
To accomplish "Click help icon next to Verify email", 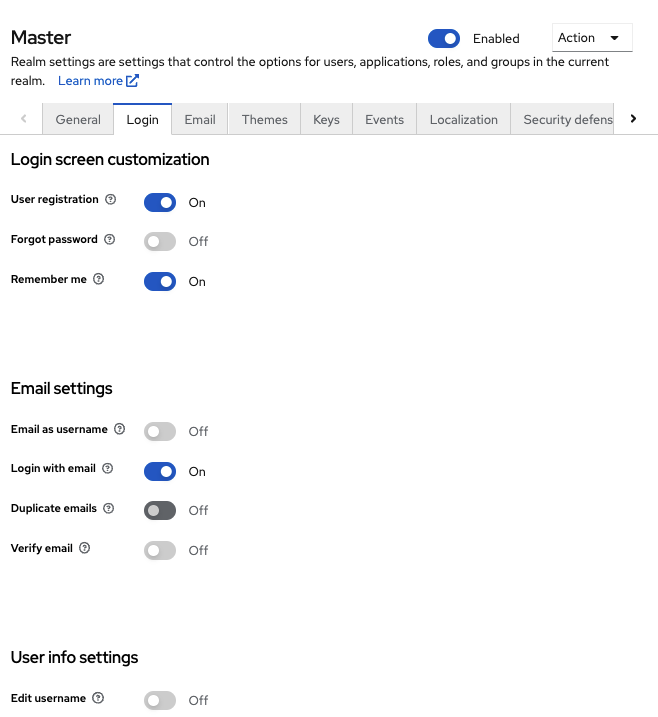I will point(85,548).
